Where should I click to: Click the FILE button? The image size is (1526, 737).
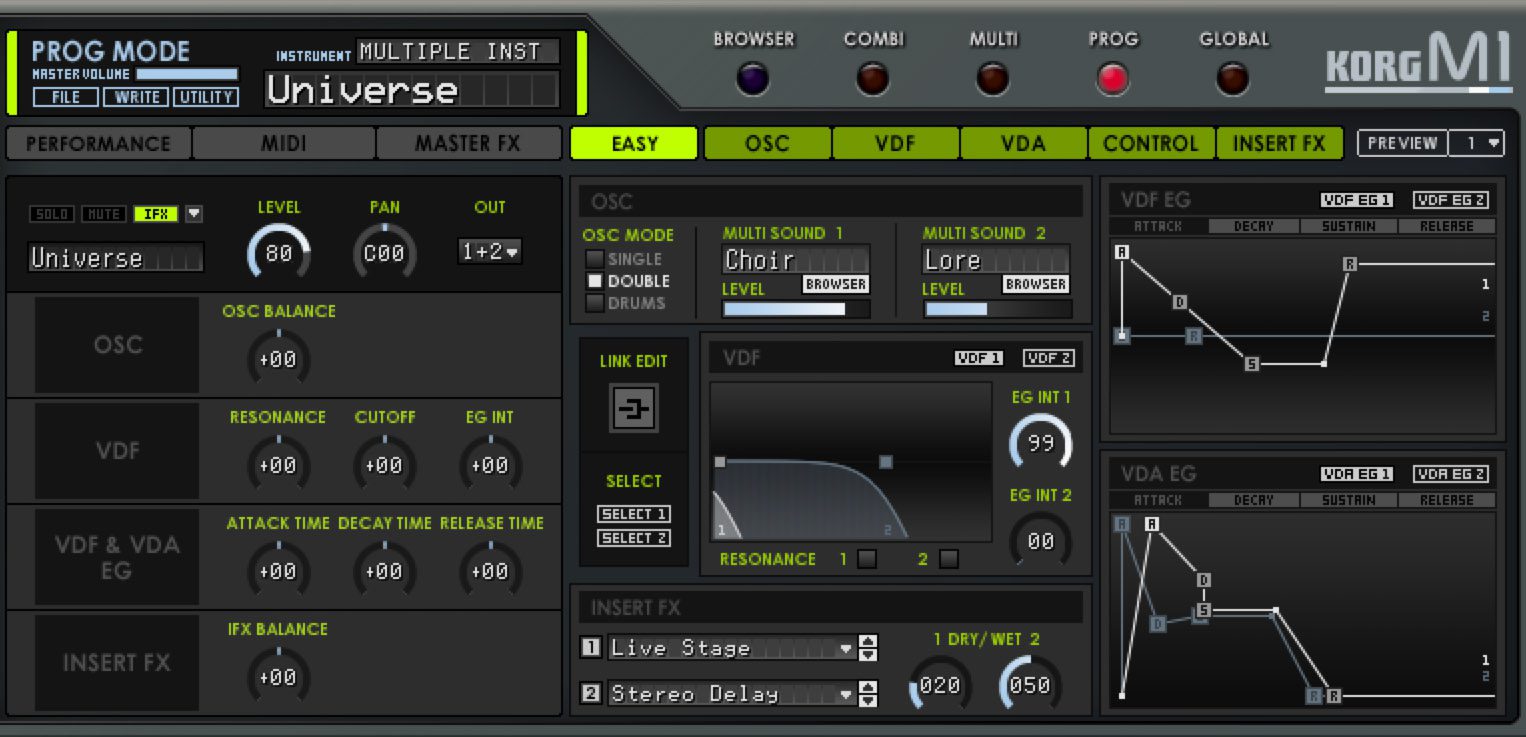click(x=66, y=97)
